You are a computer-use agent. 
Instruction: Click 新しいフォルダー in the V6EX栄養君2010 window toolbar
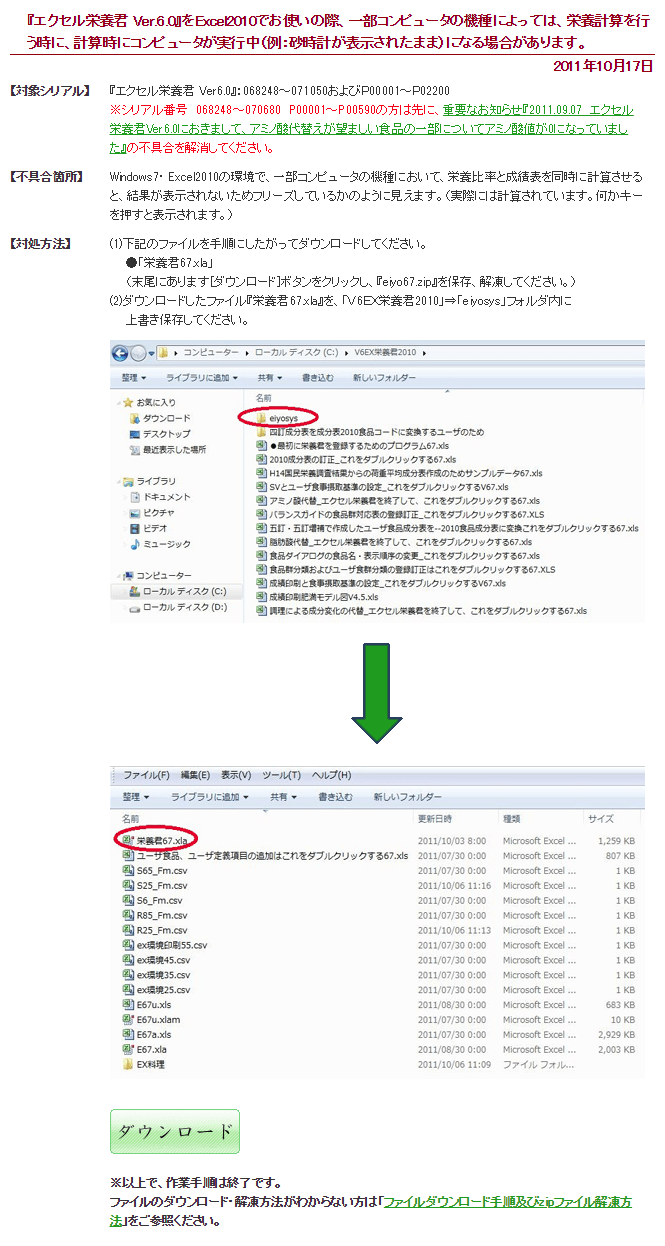(x=385, y=378)
